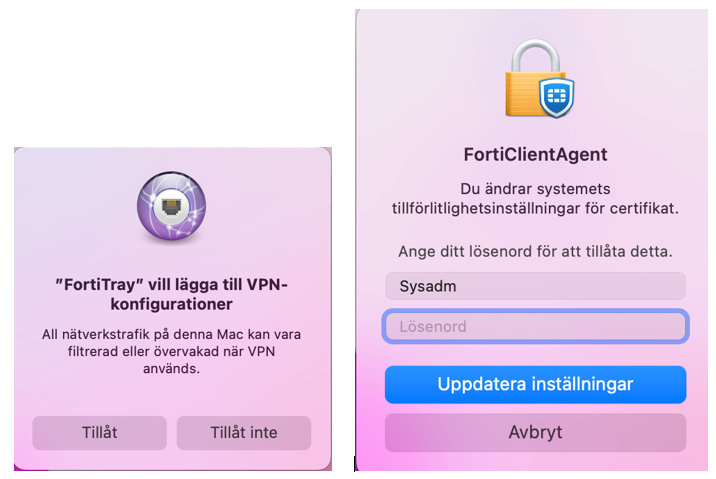Click the FortiClientAgent dialog title

click(535, 155)
